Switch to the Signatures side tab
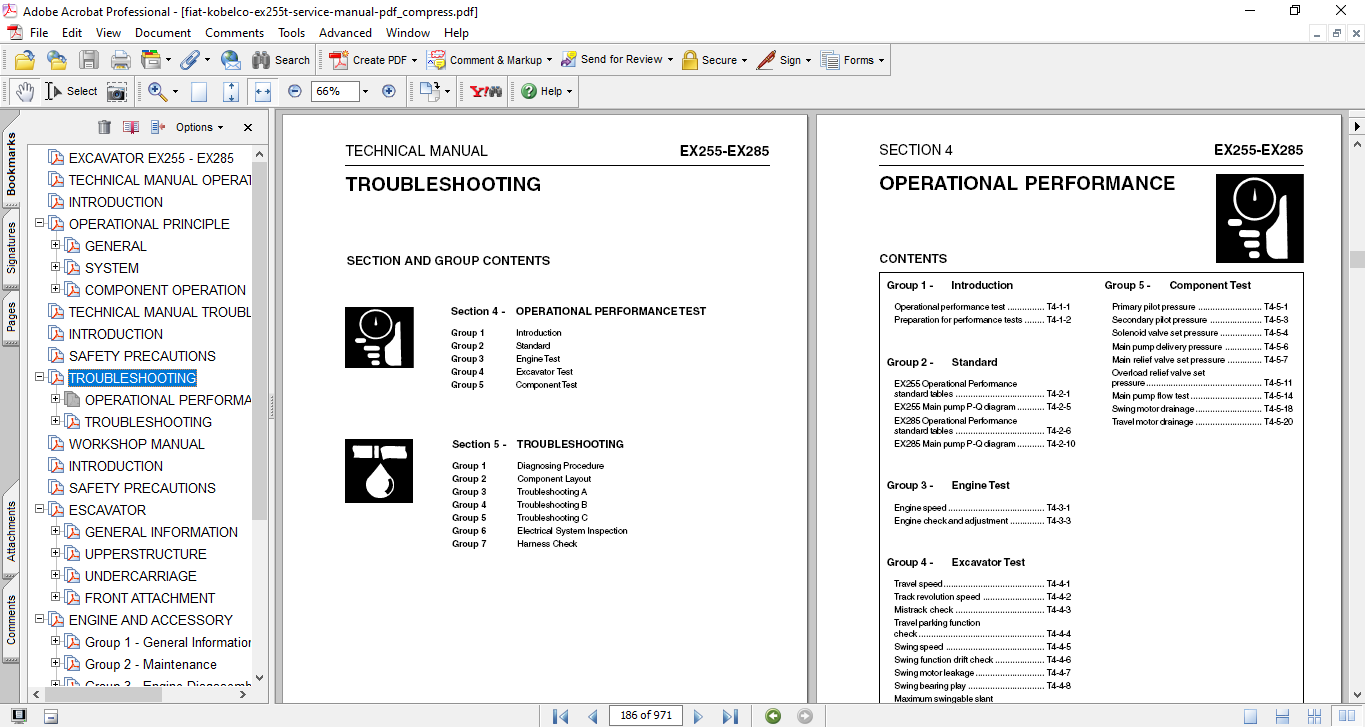 pos(11,247)
